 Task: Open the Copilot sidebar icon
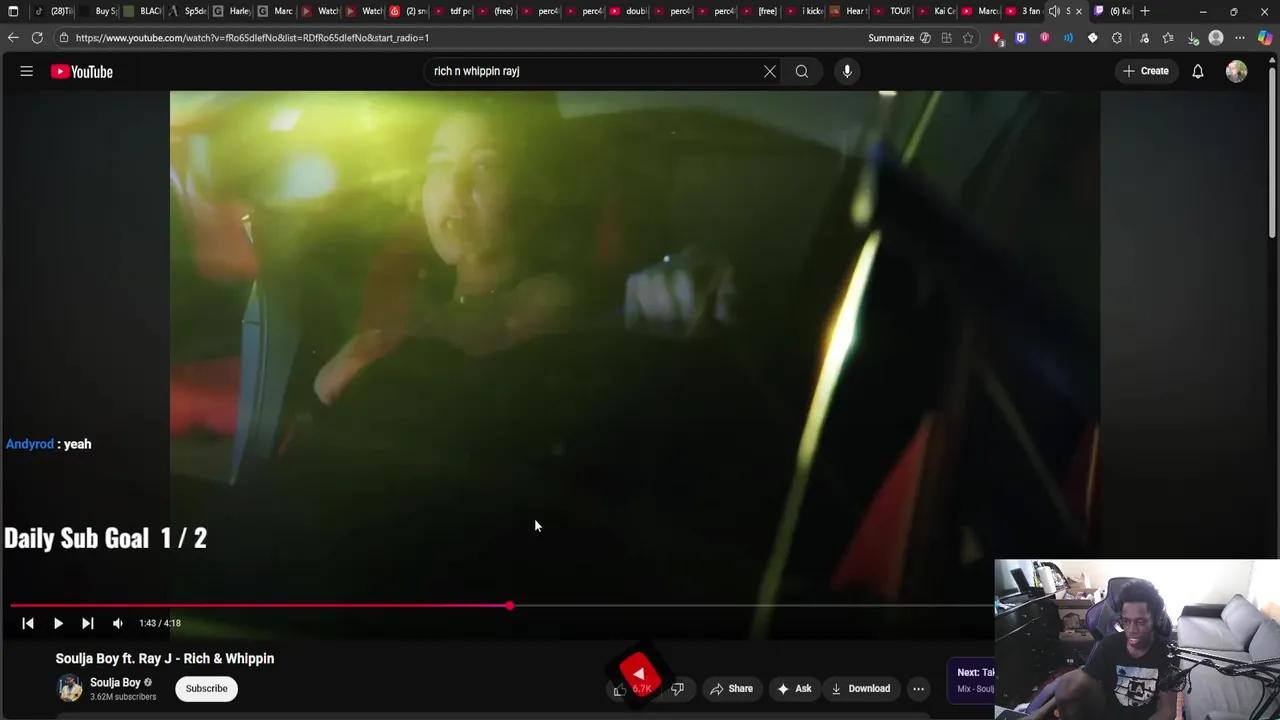tap(1265, 38)
